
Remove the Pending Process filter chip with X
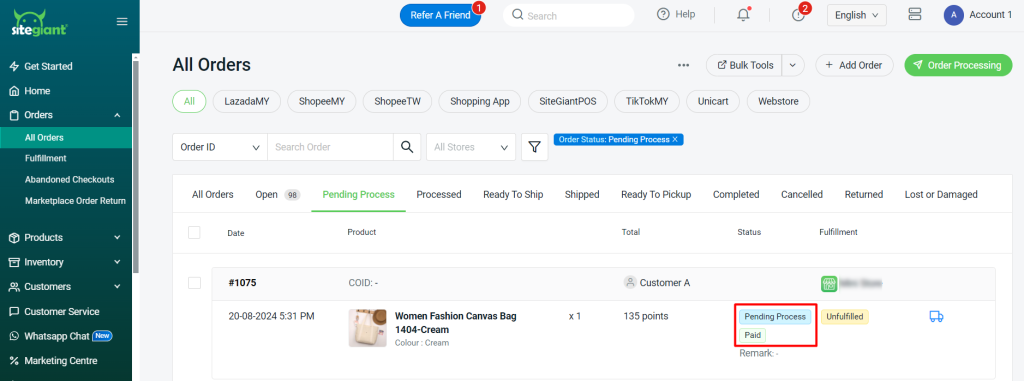click(675, 140)
